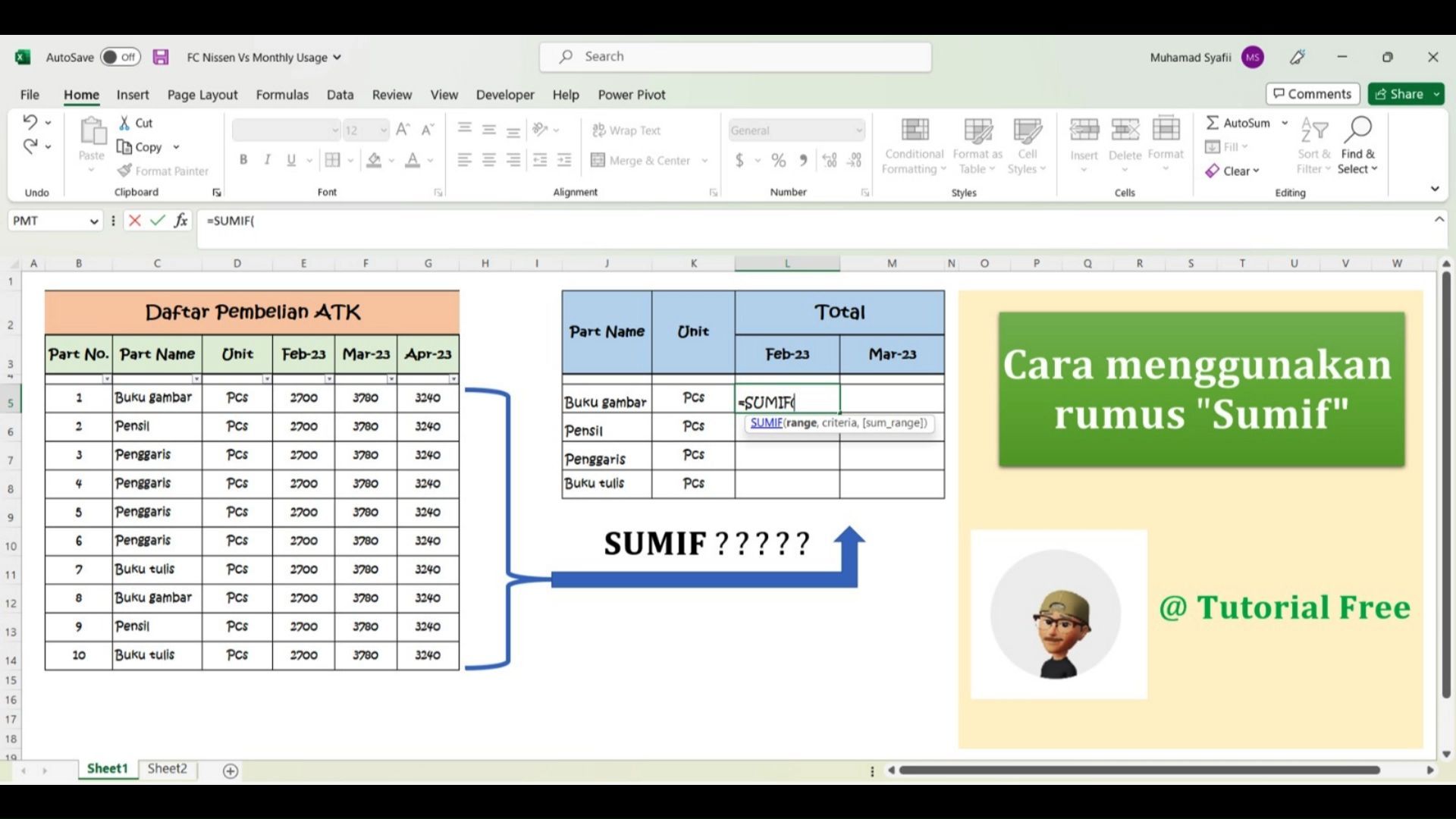
Task: Switch to Sheet2 tab
Action: (x=167, y=769)
